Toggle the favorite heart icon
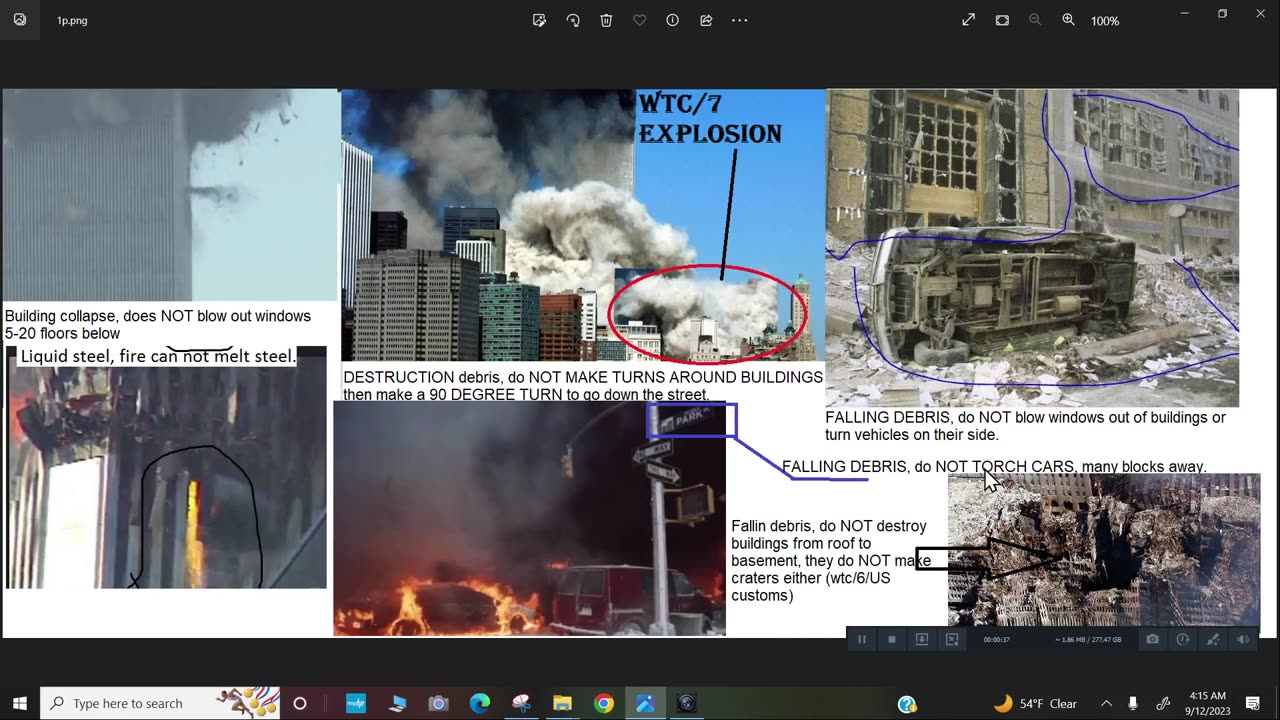The height and width of the screenshot is (720, 1280). 639,20
